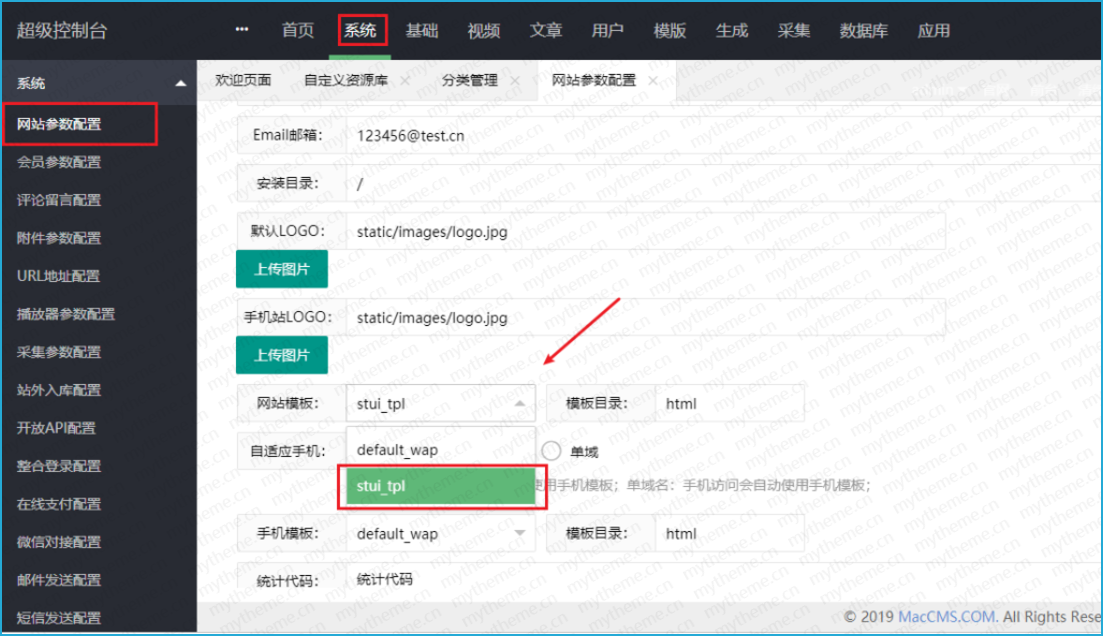Image resolution: width=1103 pixels, height=636 pixels.
Task: Open the 首页 top menu
Action: pos(298,30)
